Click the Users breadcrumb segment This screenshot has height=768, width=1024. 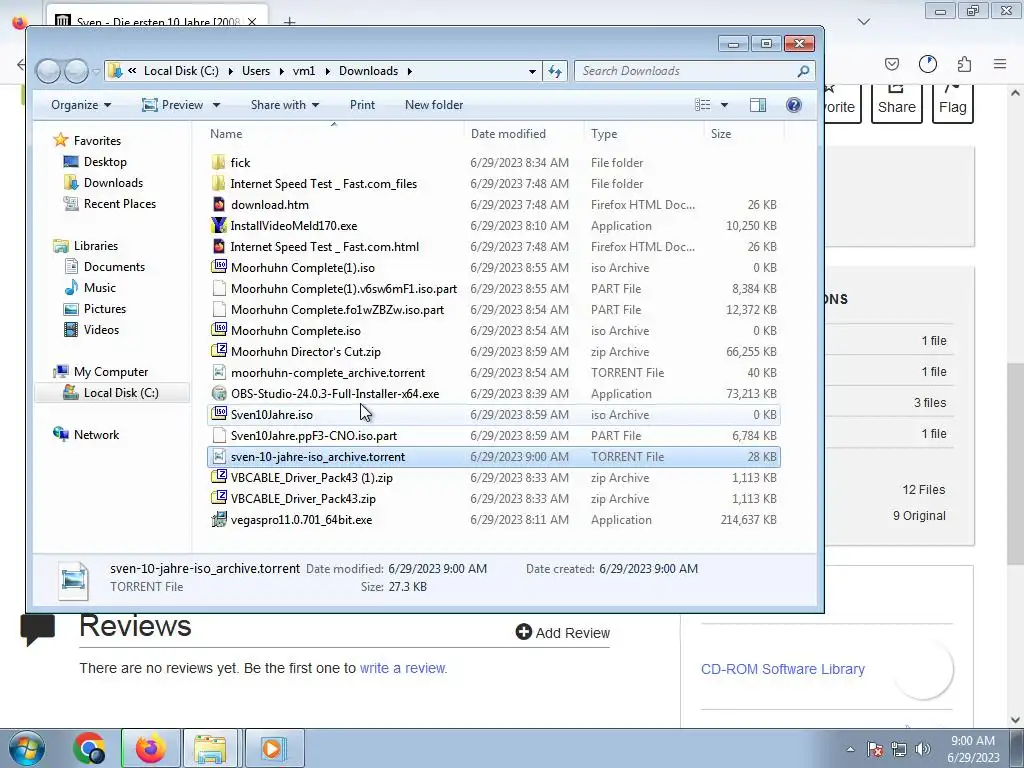click(x=255, y=71)
